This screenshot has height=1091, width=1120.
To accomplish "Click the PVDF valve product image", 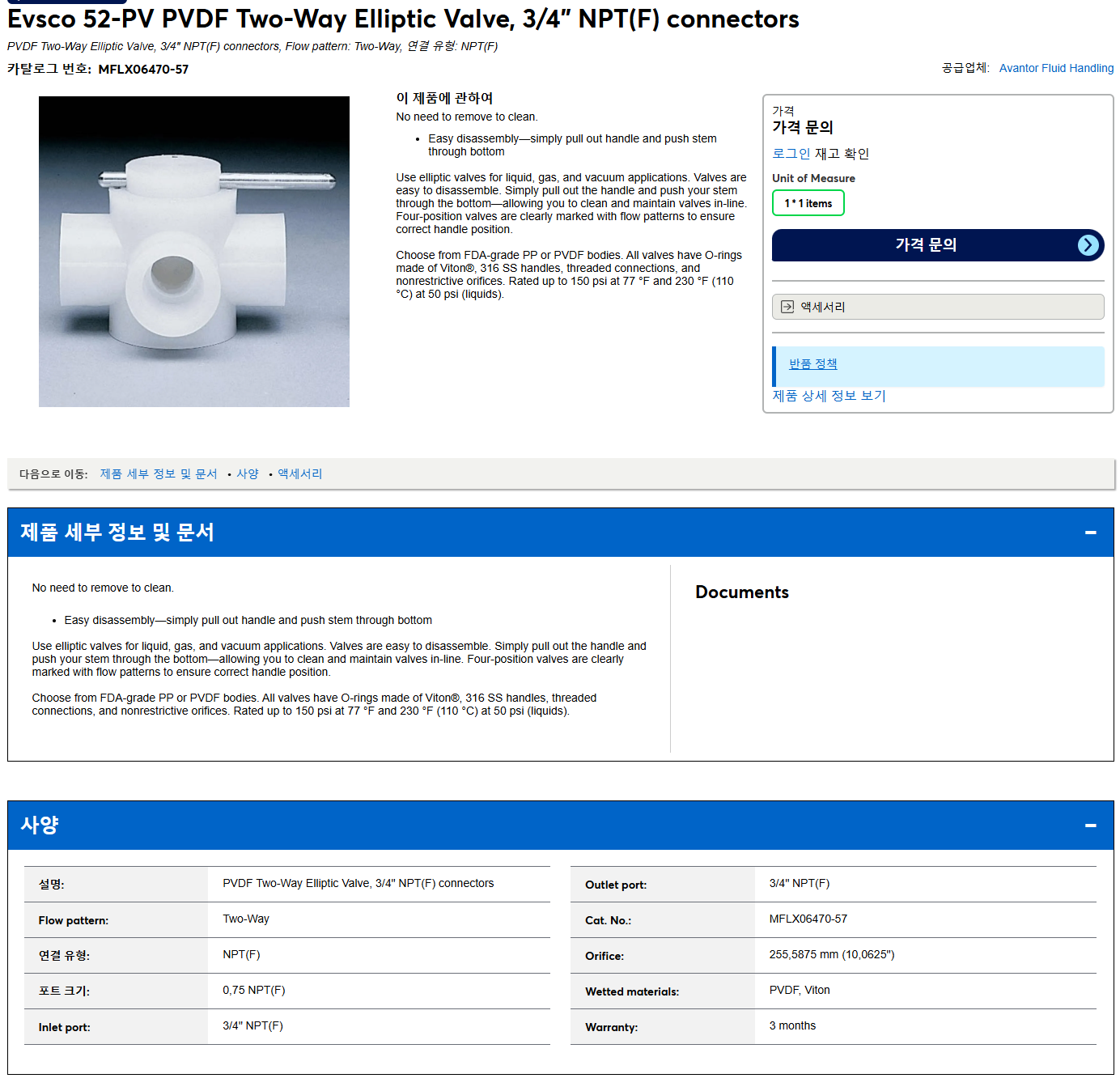I will point(194,252).
